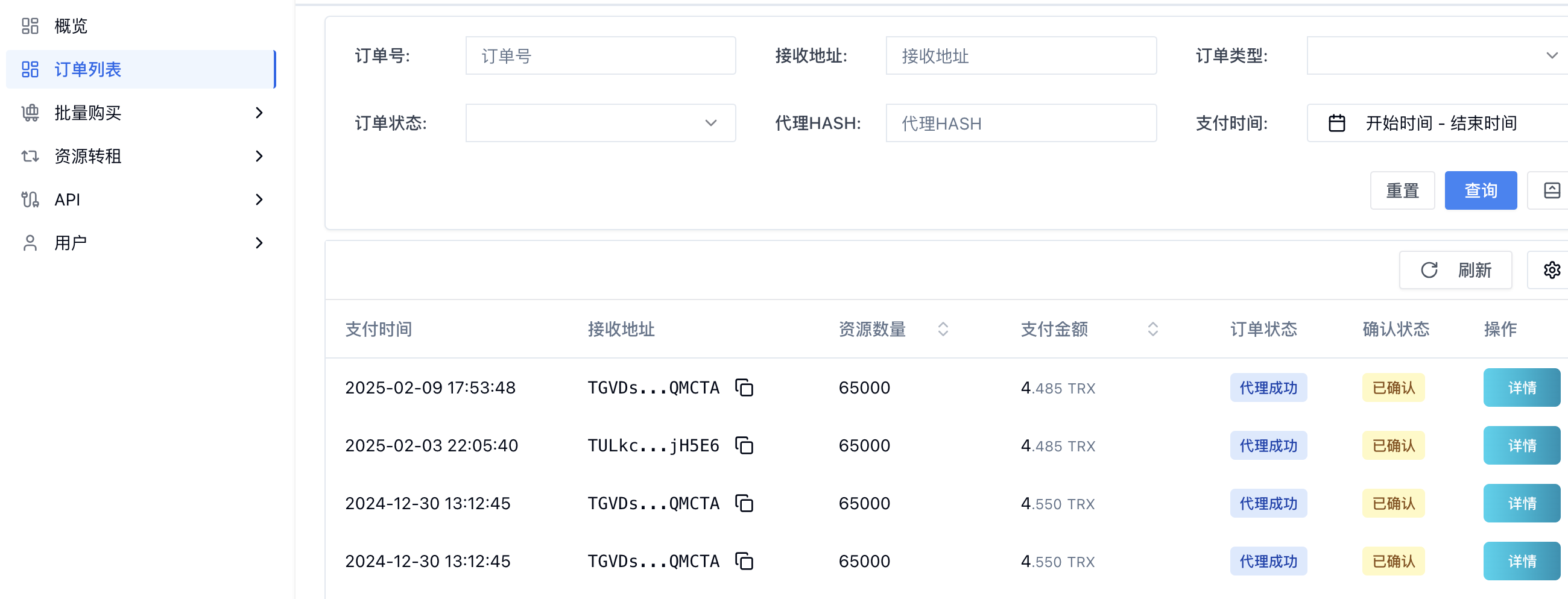Focus the 代理HASH input field
1568x599 pixels.
1021,123
